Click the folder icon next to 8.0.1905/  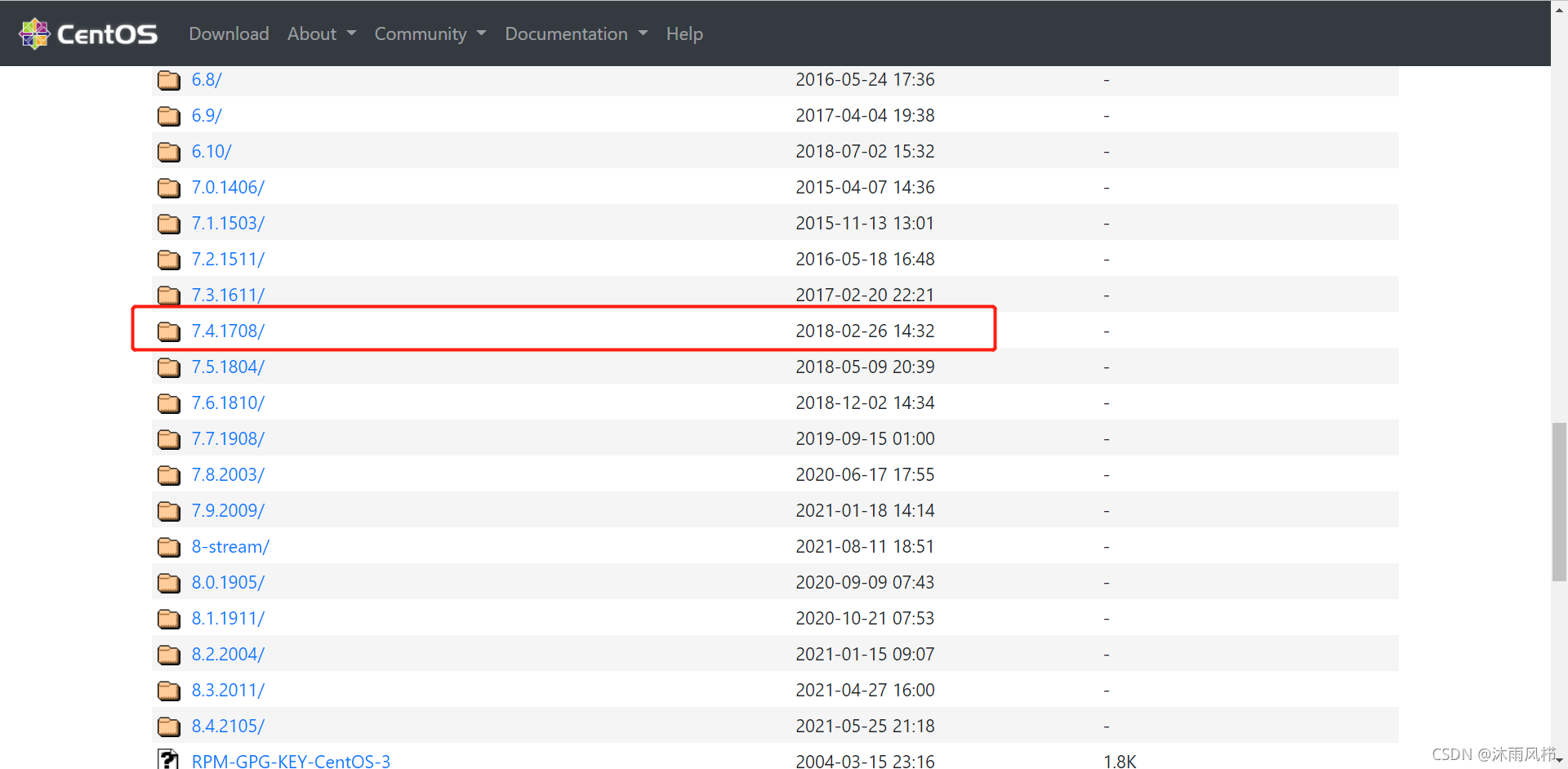(x=169, y=583)
